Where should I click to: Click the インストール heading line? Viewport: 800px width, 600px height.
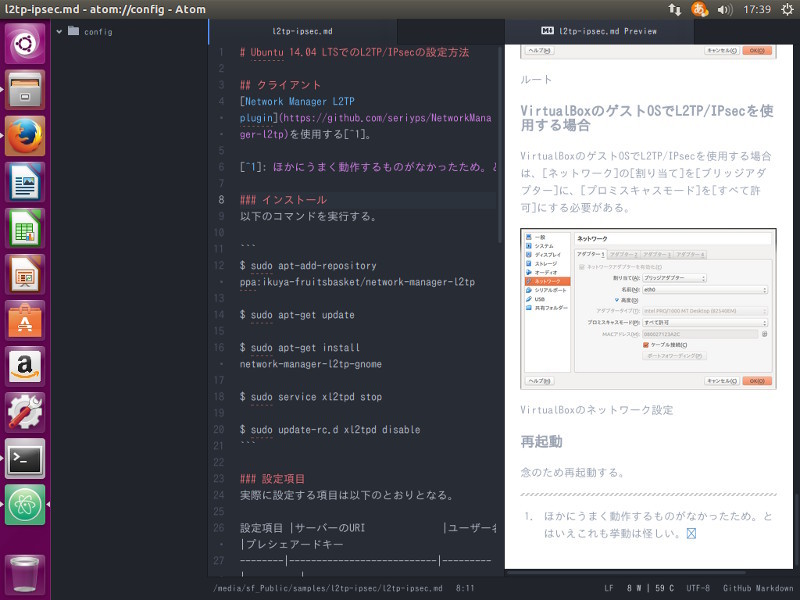pyautogui.click(x=283, y=199)
